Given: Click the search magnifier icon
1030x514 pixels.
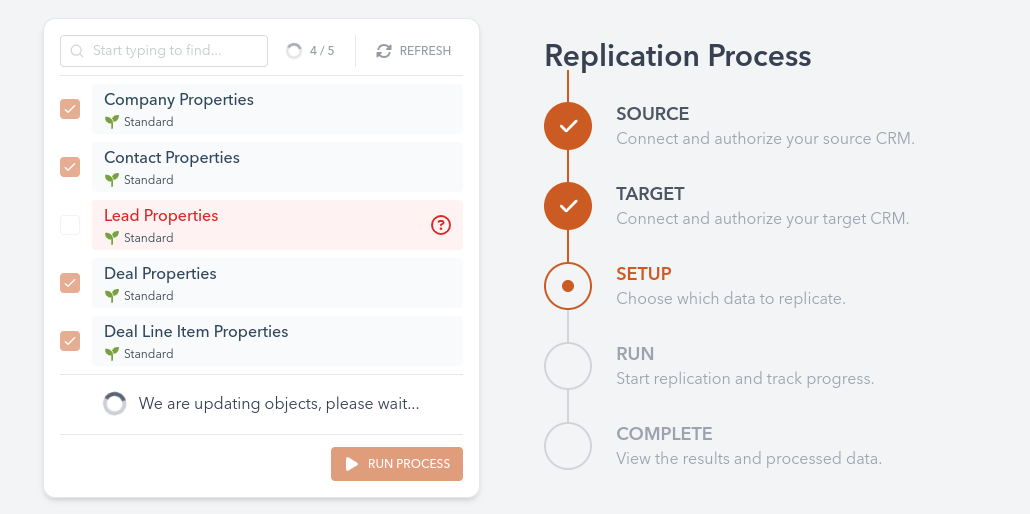Looking at the screenshot, I should point(77,51).
